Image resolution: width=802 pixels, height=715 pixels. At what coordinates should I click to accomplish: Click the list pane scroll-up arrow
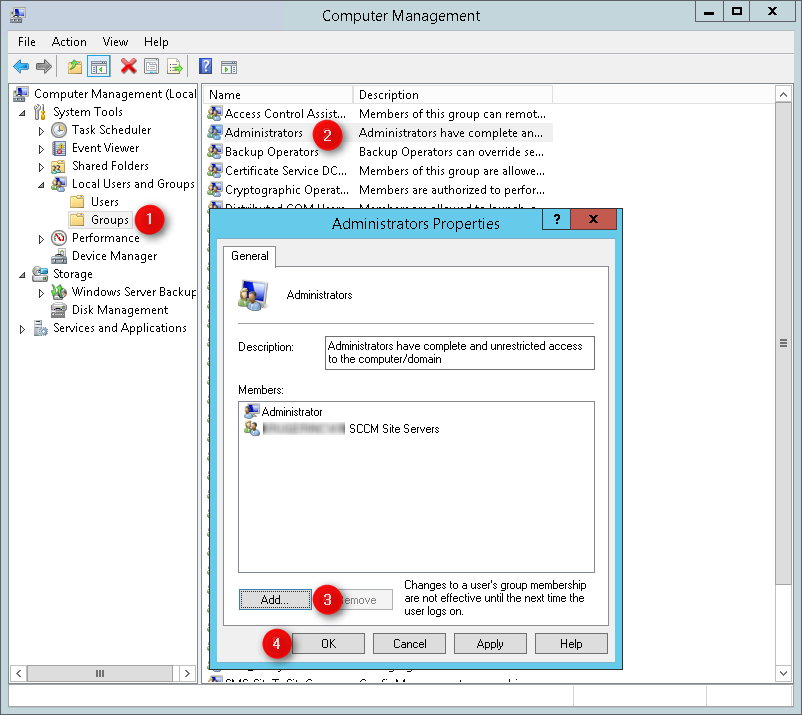pos(783,95)
